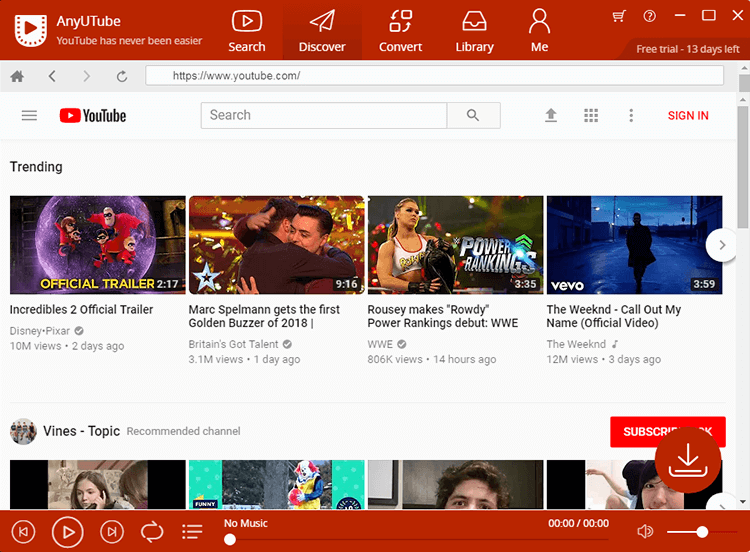Reload the current page
This screenshot has height=552, width=750.
point(122,76)
